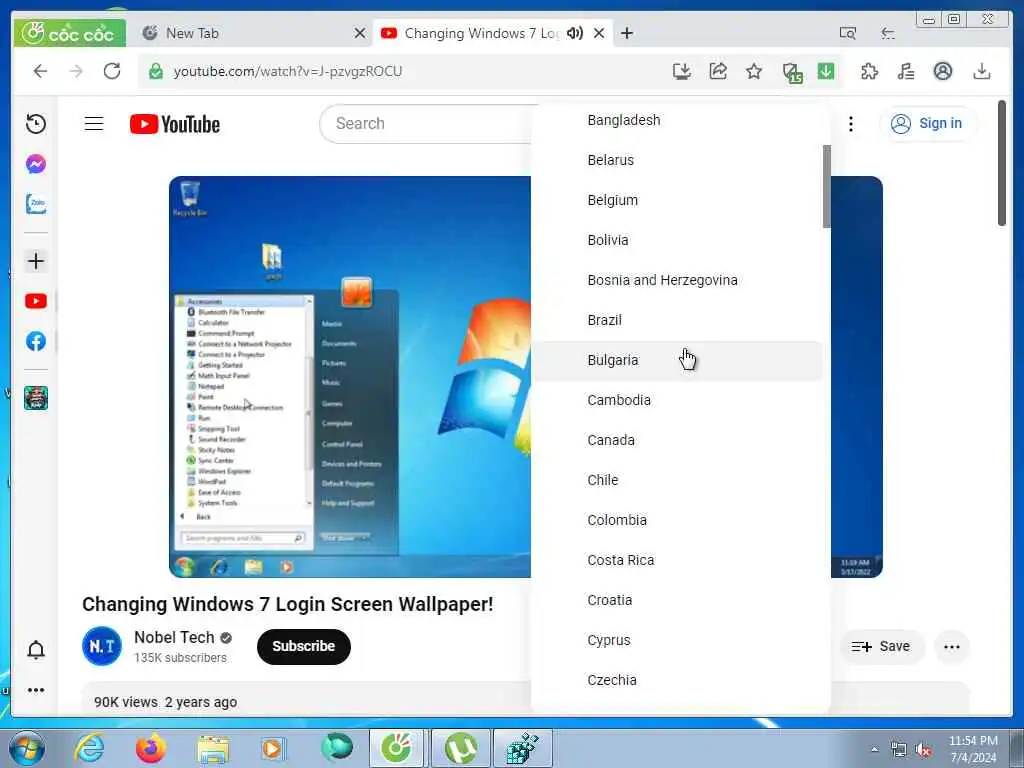
Task: Bookmark page with the star icon
Action: (x=754, y=71)
